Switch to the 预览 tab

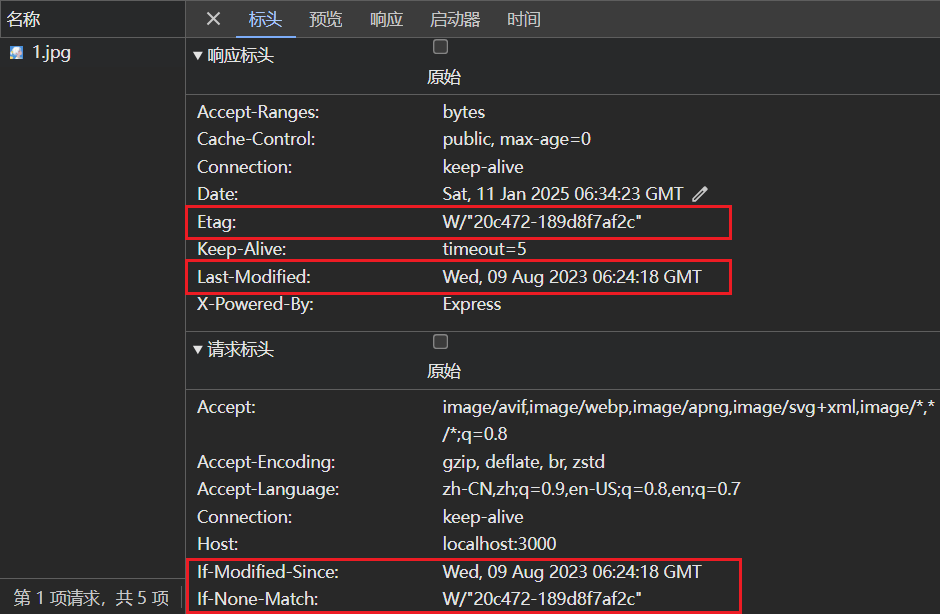tap(326, 19)
